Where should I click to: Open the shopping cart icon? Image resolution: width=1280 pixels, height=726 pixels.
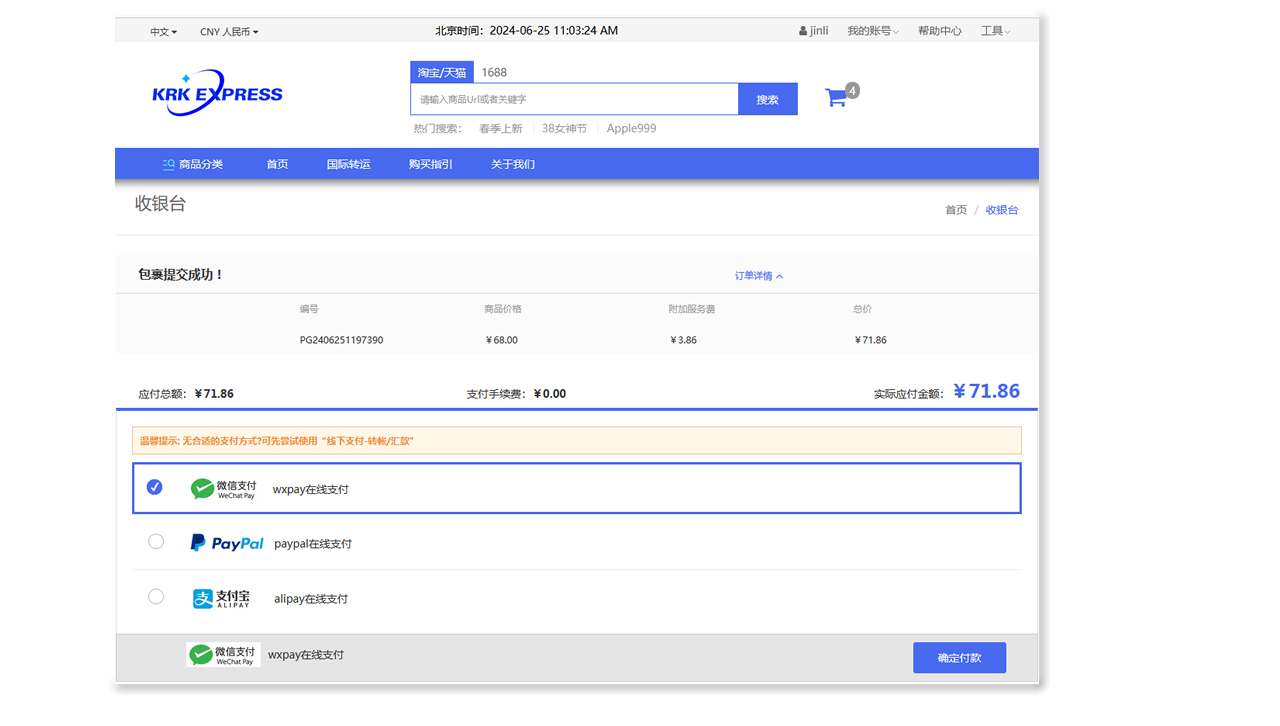(835, 97)
